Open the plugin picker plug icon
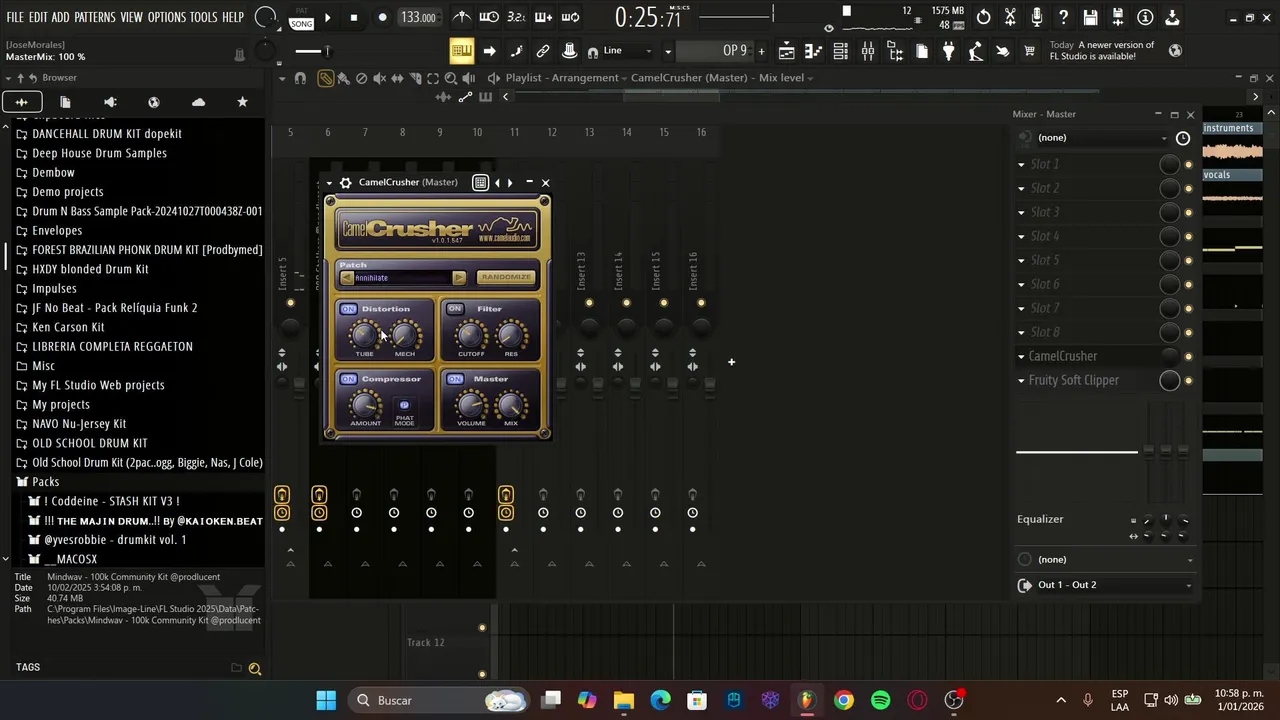The width and height of the screenshot is (1280, 720). pyautogui.click(x=949, y=51)
